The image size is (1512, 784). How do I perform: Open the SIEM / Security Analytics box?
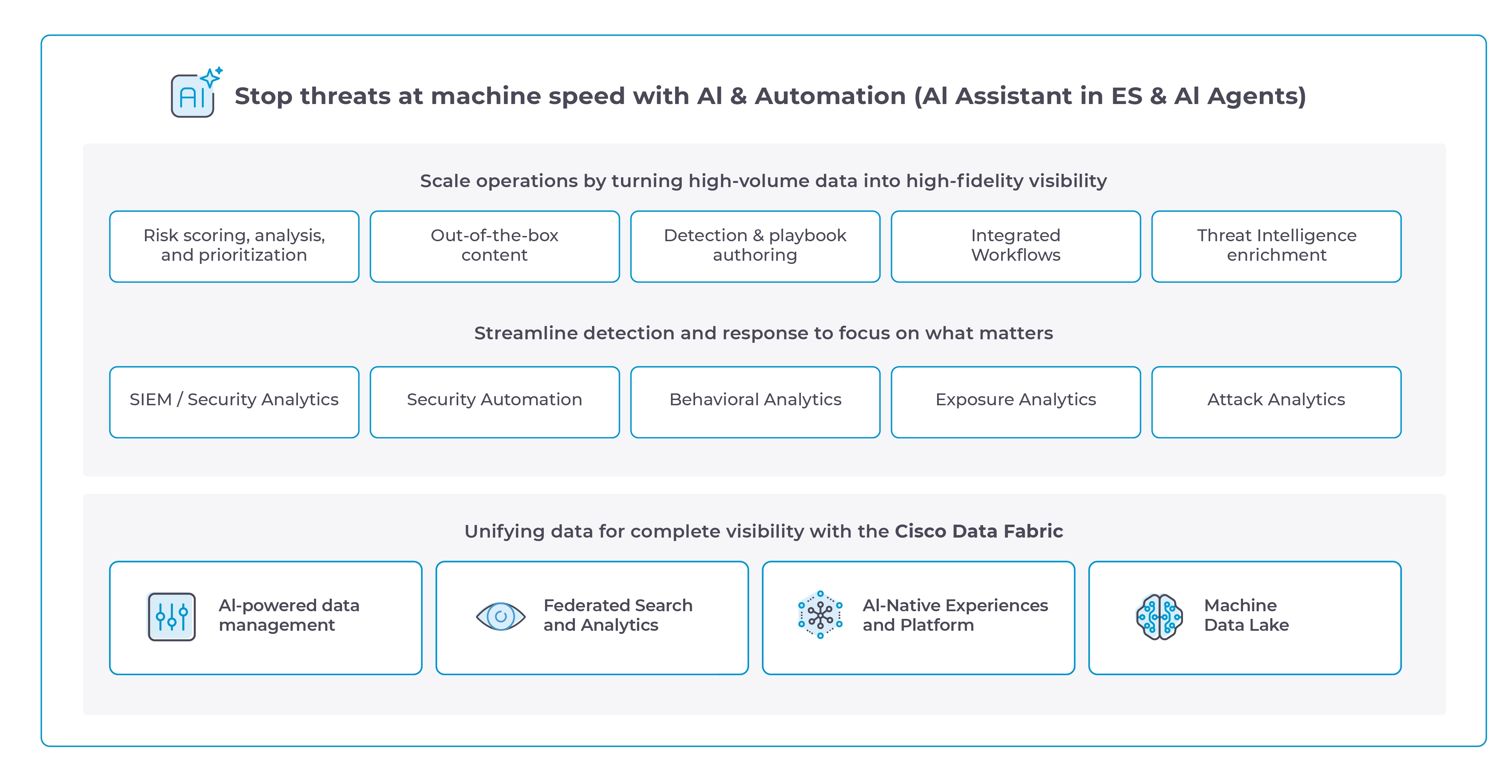(234, 402)
